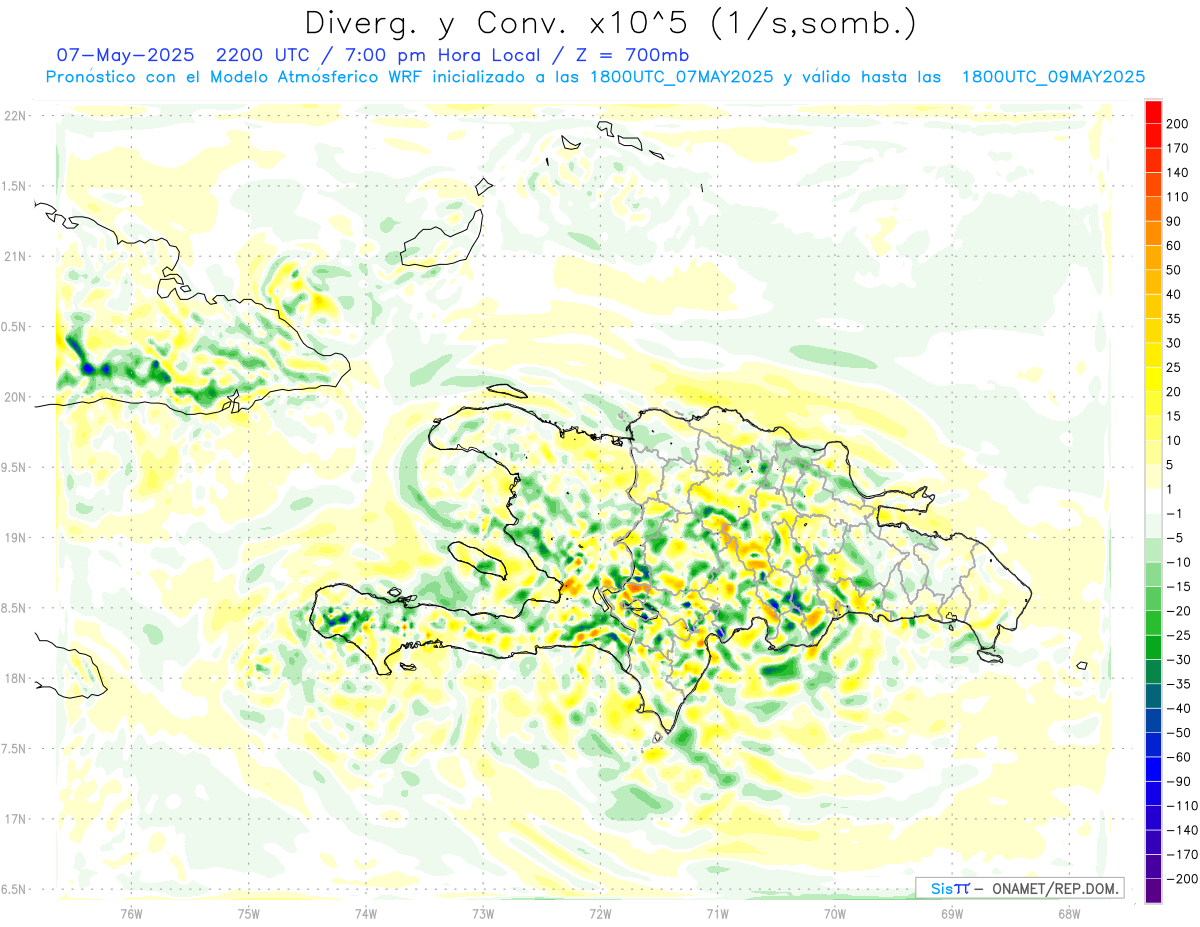Viewport: 1200px width, 927px height.
Task: Click the "76W" longitude axis label
Action: pyautogui.click(x=132, y=913)
